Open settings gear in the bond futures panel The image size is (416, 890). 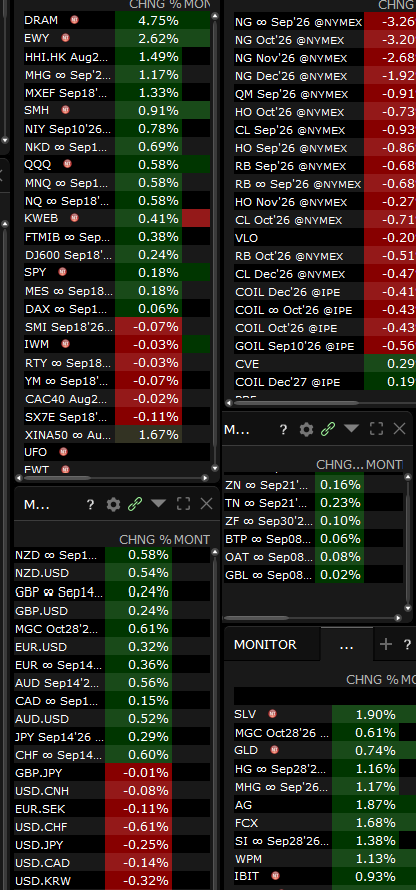306,429
